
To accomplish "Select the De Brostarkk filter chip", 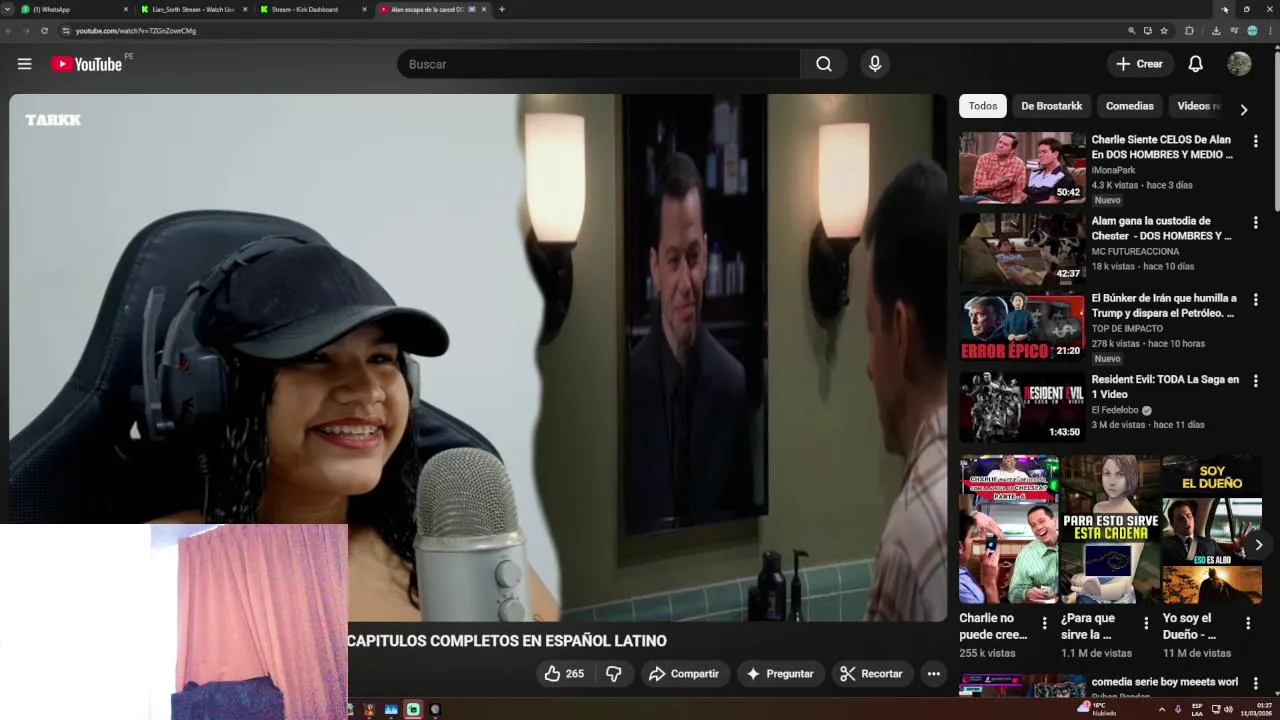I will (1051, 106).
